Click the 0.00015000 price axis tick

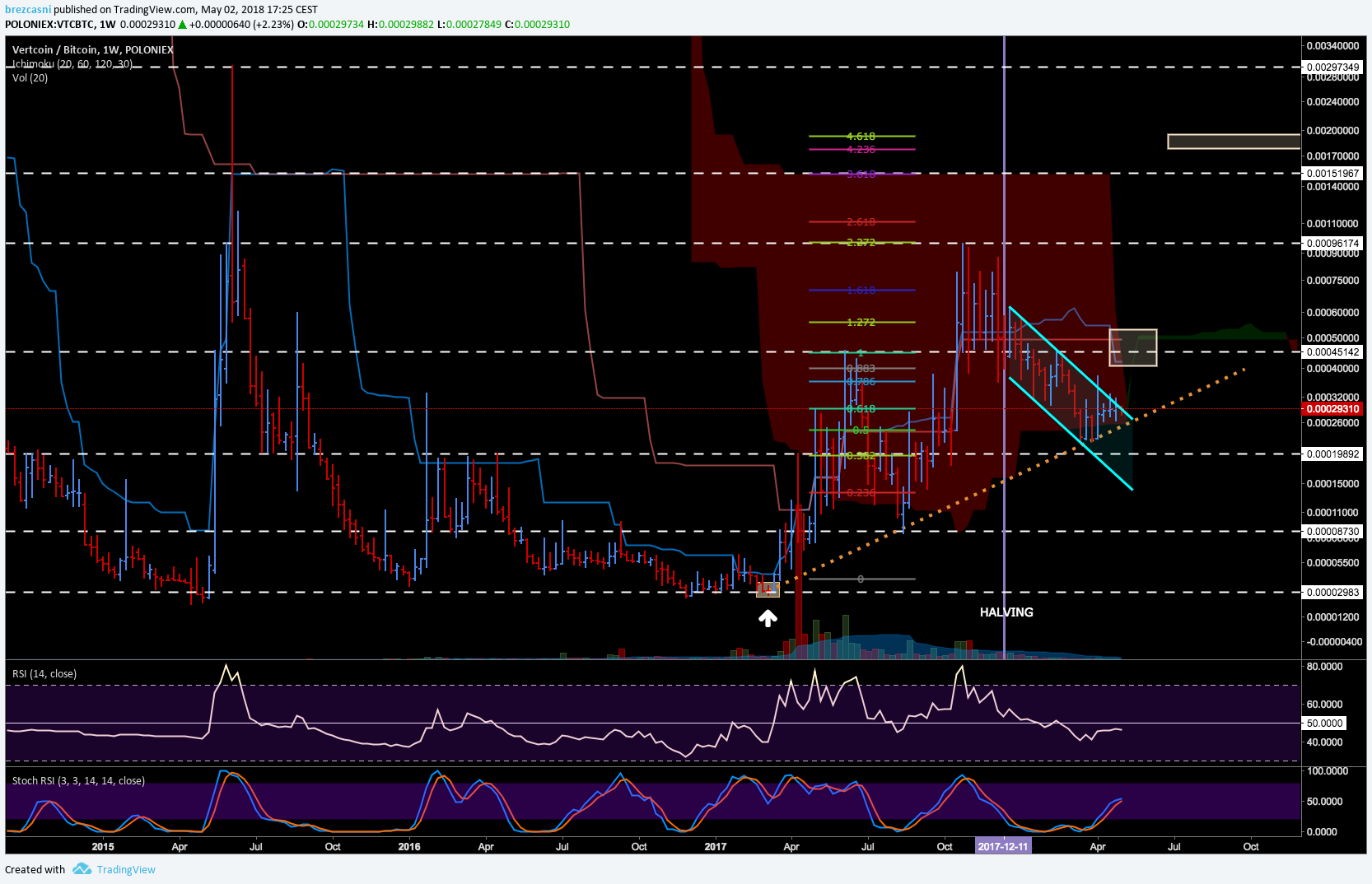point(1332,484)
